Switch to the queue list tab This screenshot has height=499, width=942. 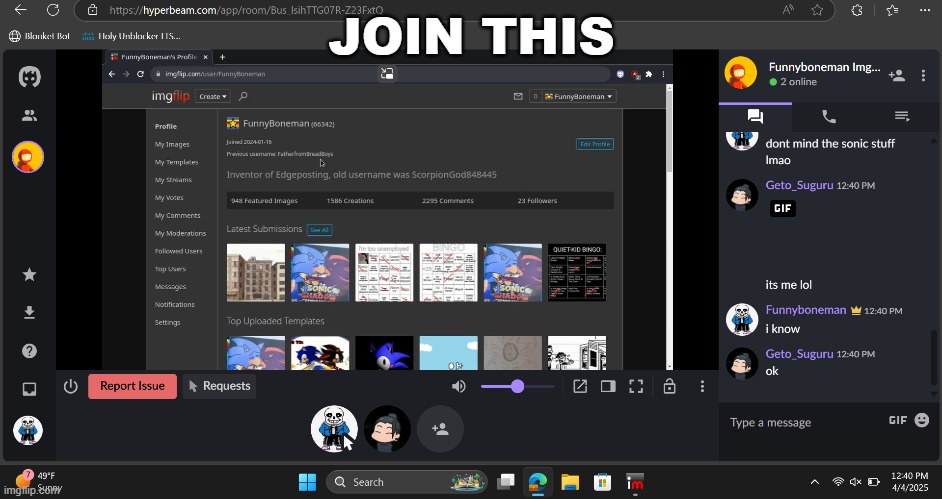(x=902, y=116)
